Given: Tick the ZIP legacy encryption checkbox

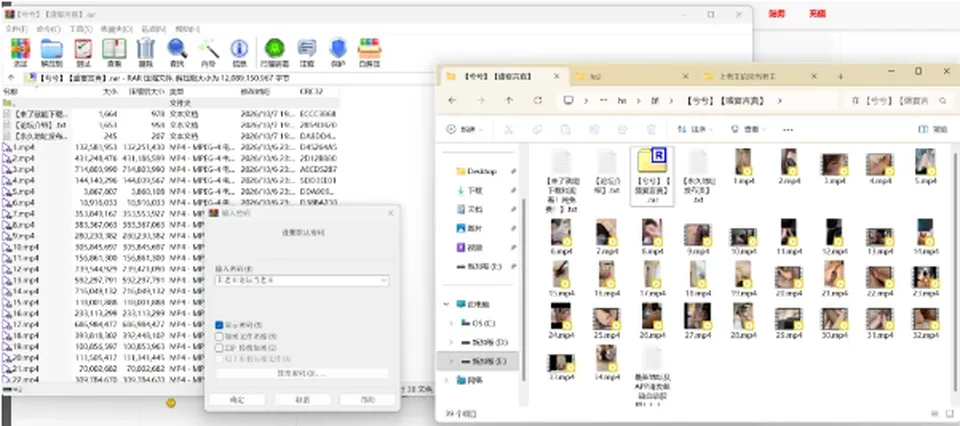Looking at the screenshot, I should (x=220, y=348).
